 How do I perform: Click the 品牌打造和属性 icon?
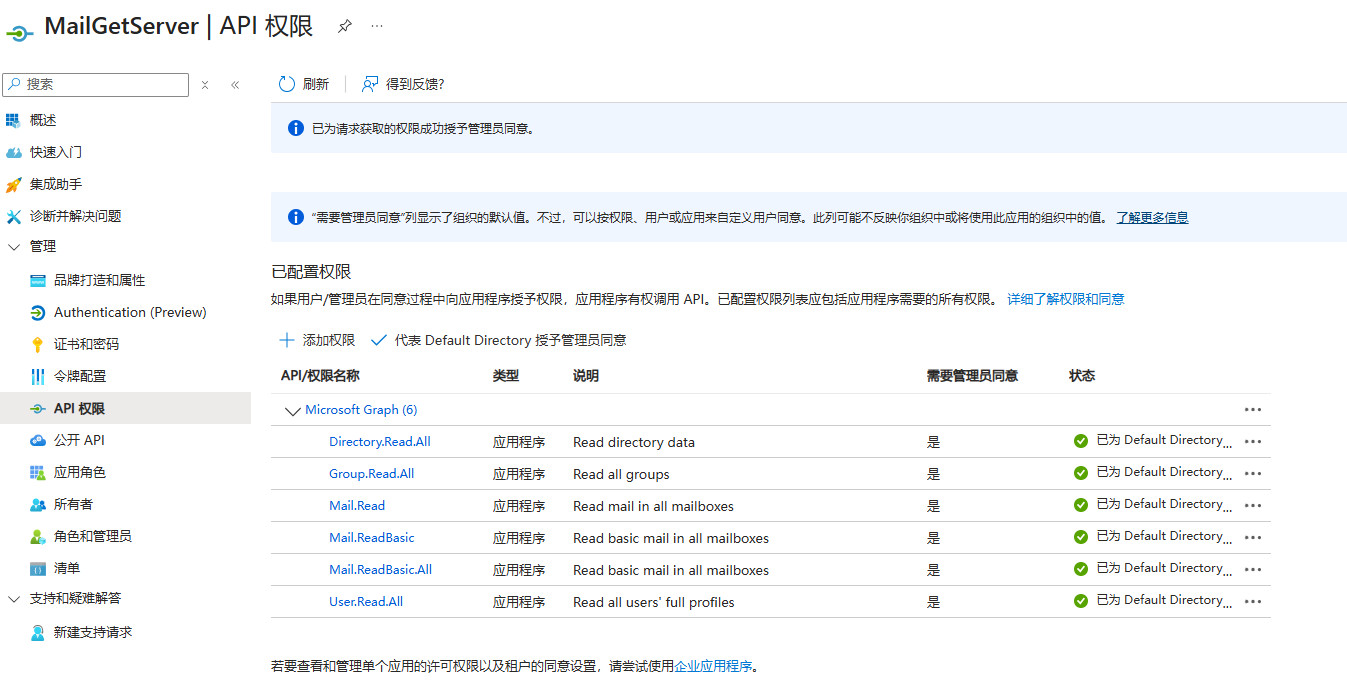click(x=38, y=280)
